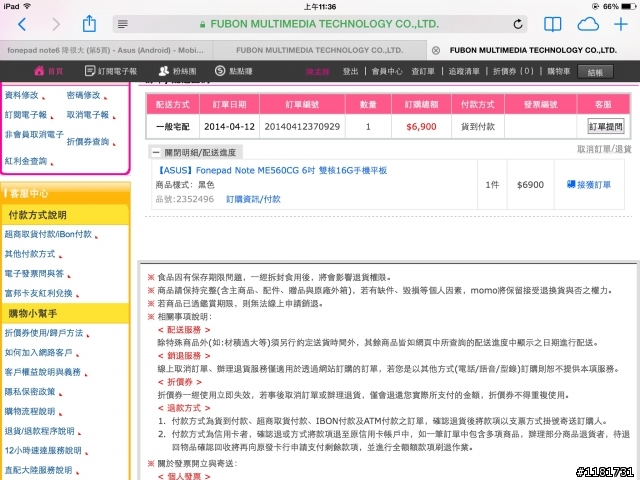Viewport: 640px width, 480px height.
Task: Open 富邦卡友紅利兌換 link
Action: point(38,293)
